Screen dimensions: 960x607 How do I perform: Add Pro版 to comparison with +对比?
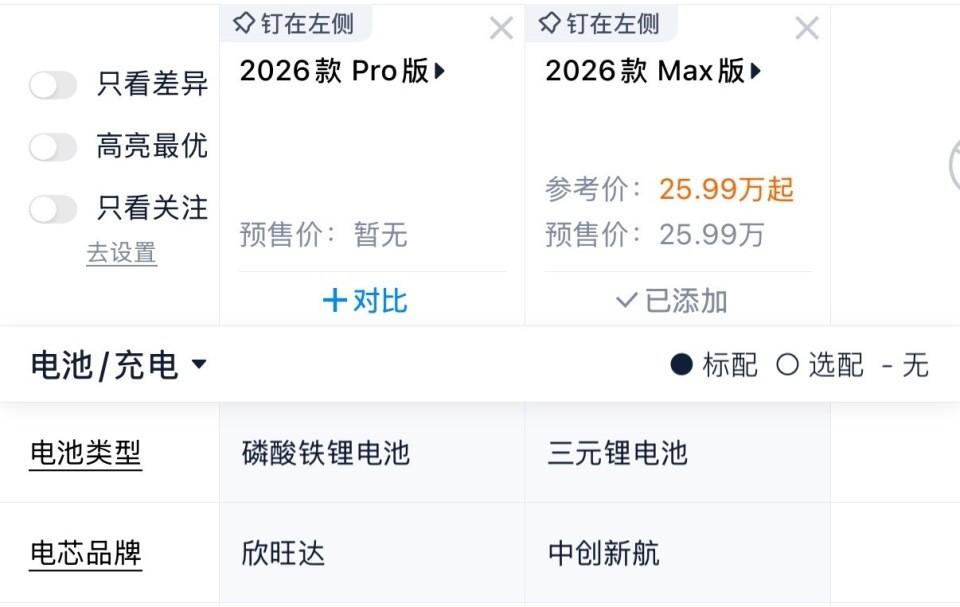tap(366, 301)
